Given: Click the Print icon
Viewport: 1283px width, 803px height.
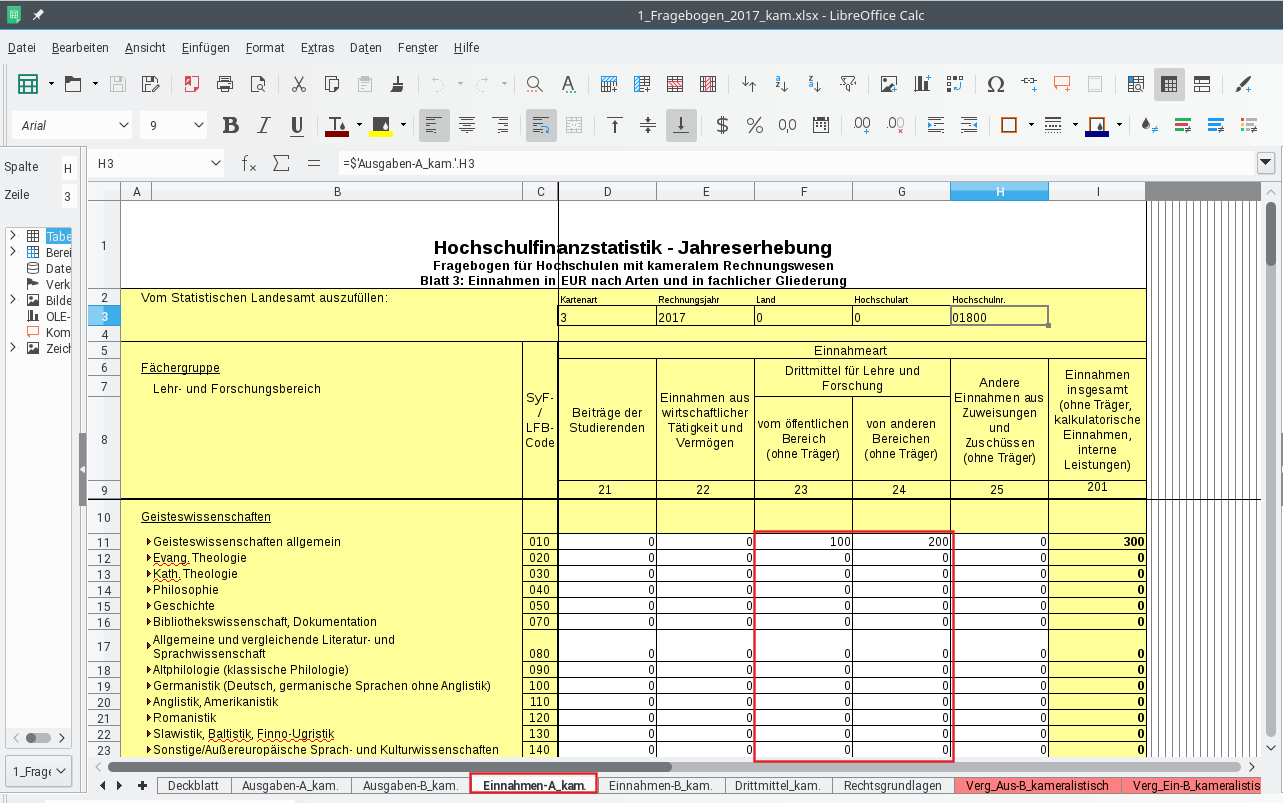Looking at the screenshot, I should 225,84.
